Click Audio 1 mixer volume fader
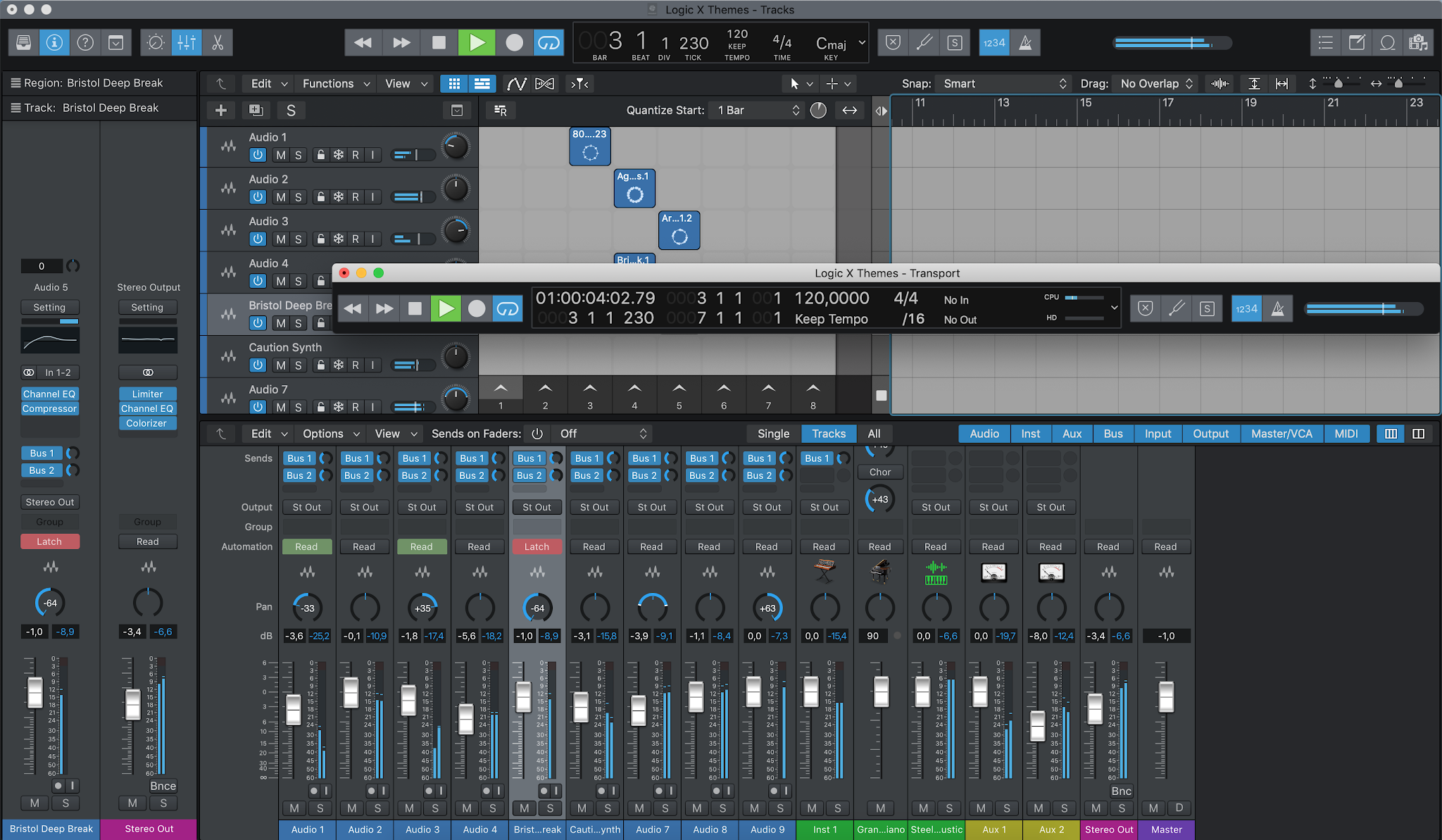Viewport: 1442px width, 840px height. point(294,709)
